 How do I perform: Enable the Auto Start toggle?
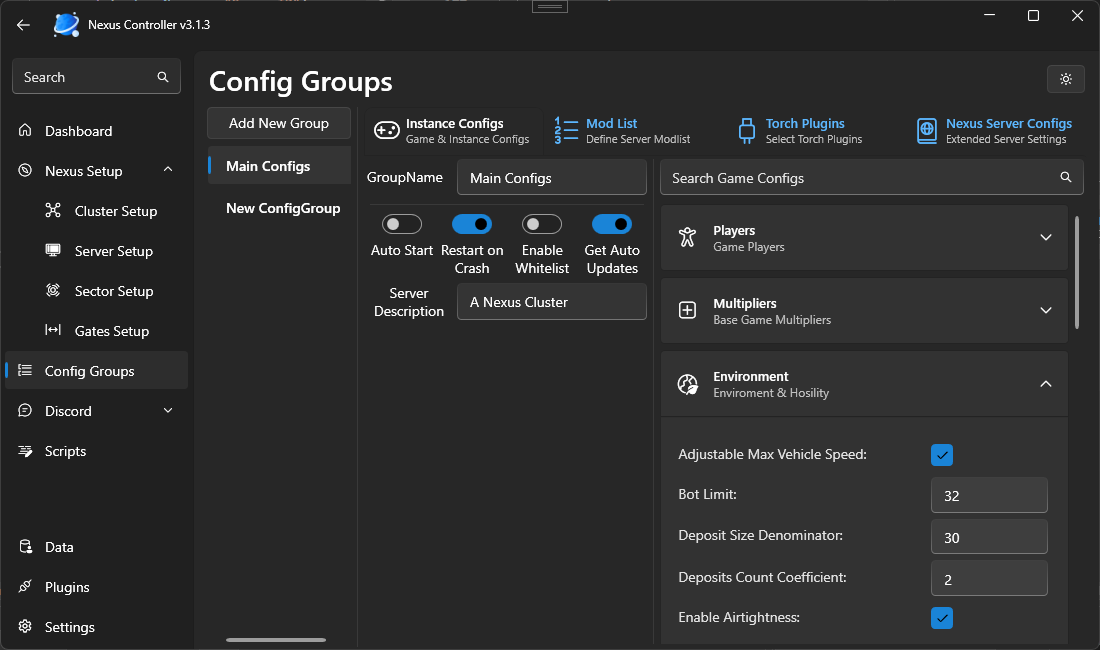(x=402, y=224)
